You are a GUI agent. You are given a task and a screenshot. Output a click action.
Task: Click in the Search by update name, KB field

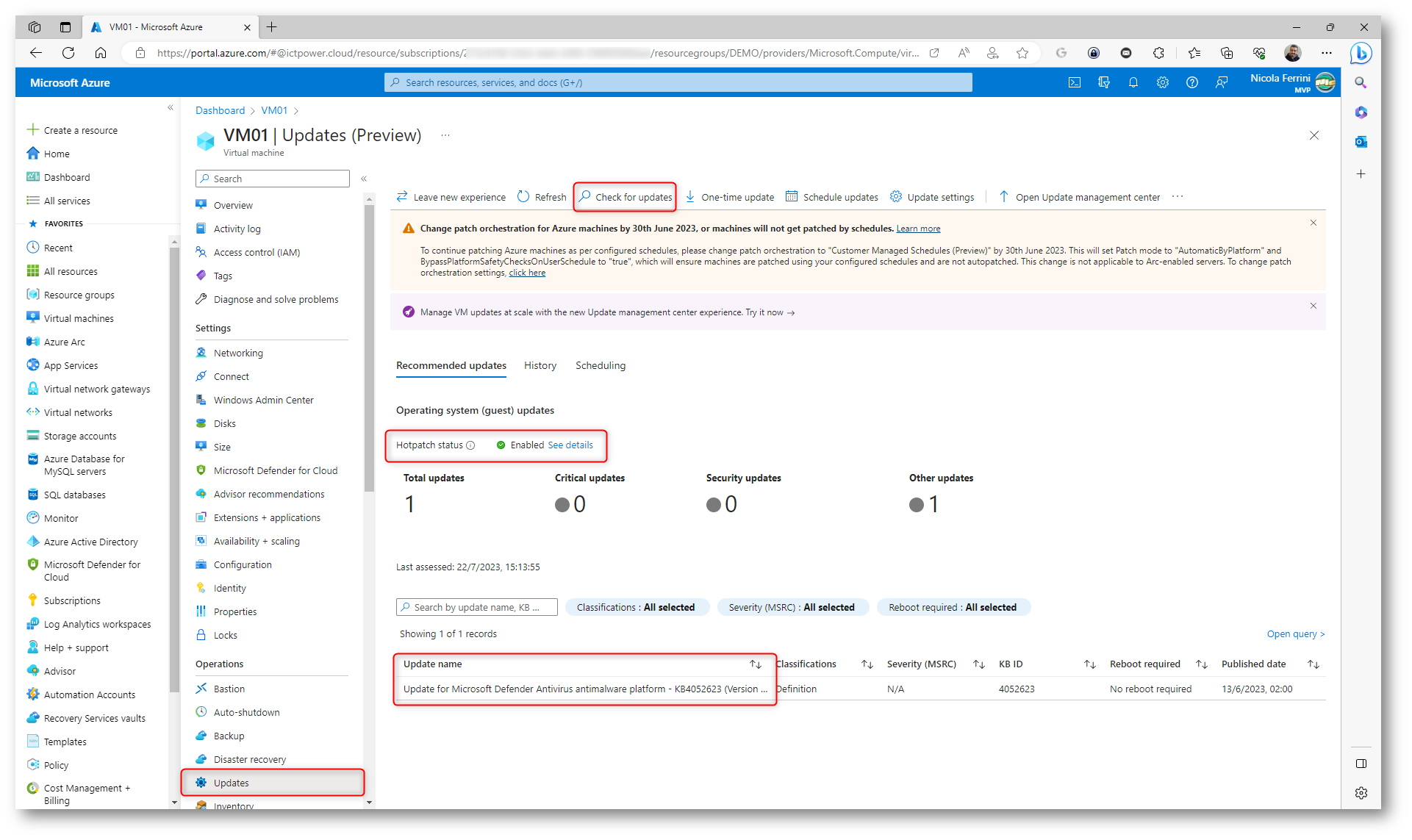tap(477, 608)
